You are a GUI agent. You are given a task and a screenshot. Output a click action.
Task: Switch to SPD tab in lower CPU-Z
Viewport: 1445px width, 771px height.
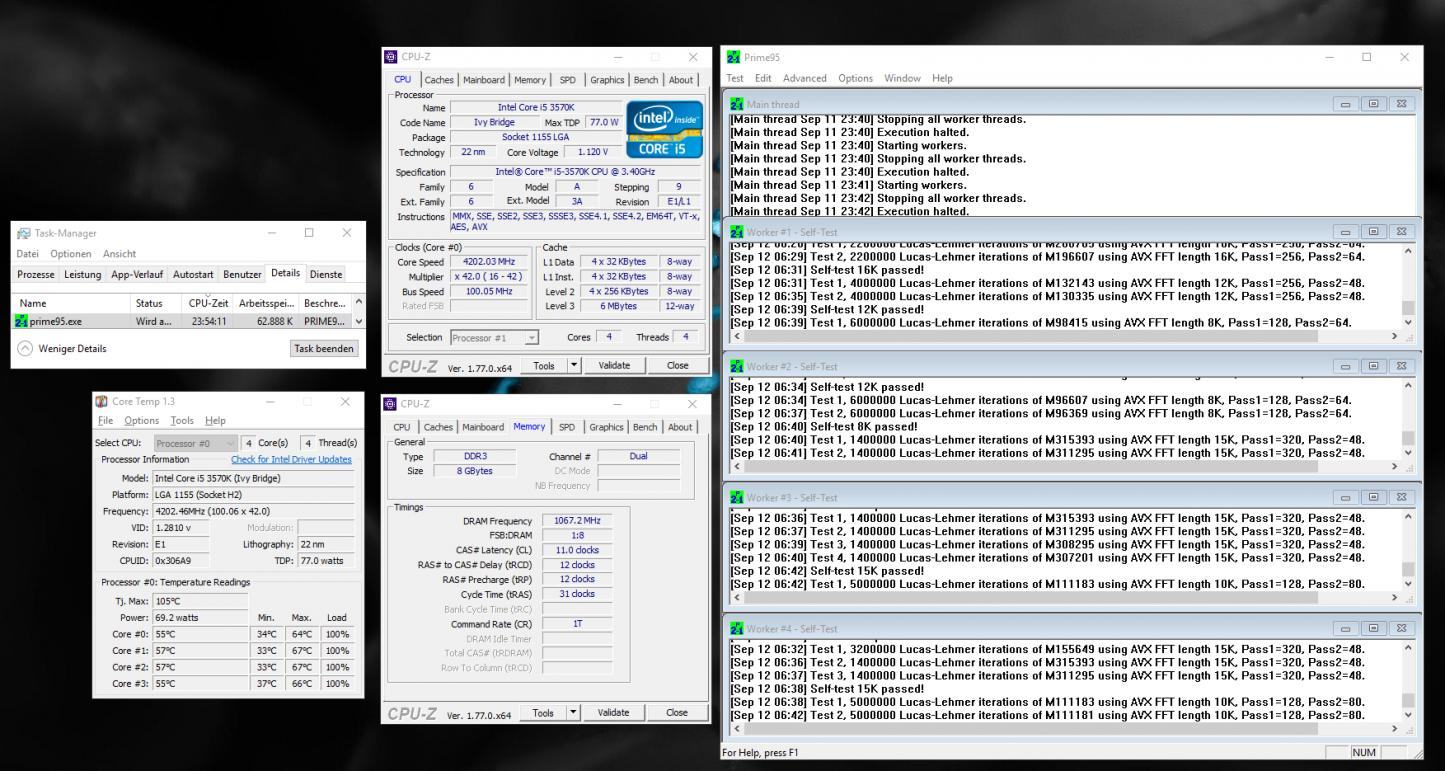click(x=567, y=427)
